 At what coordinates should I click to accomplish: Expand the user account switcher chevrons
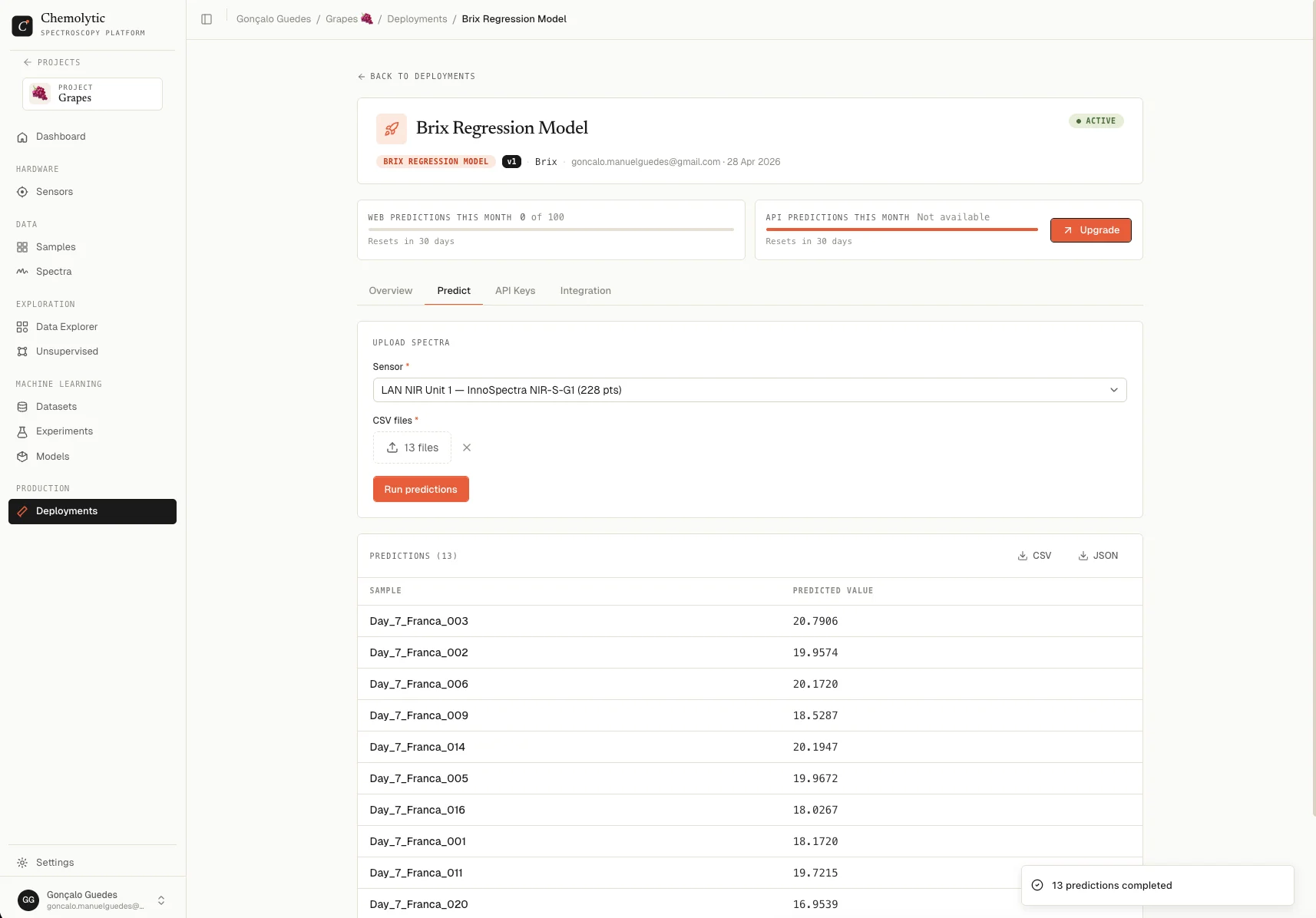pyautogui.click(x=161, y=900)
